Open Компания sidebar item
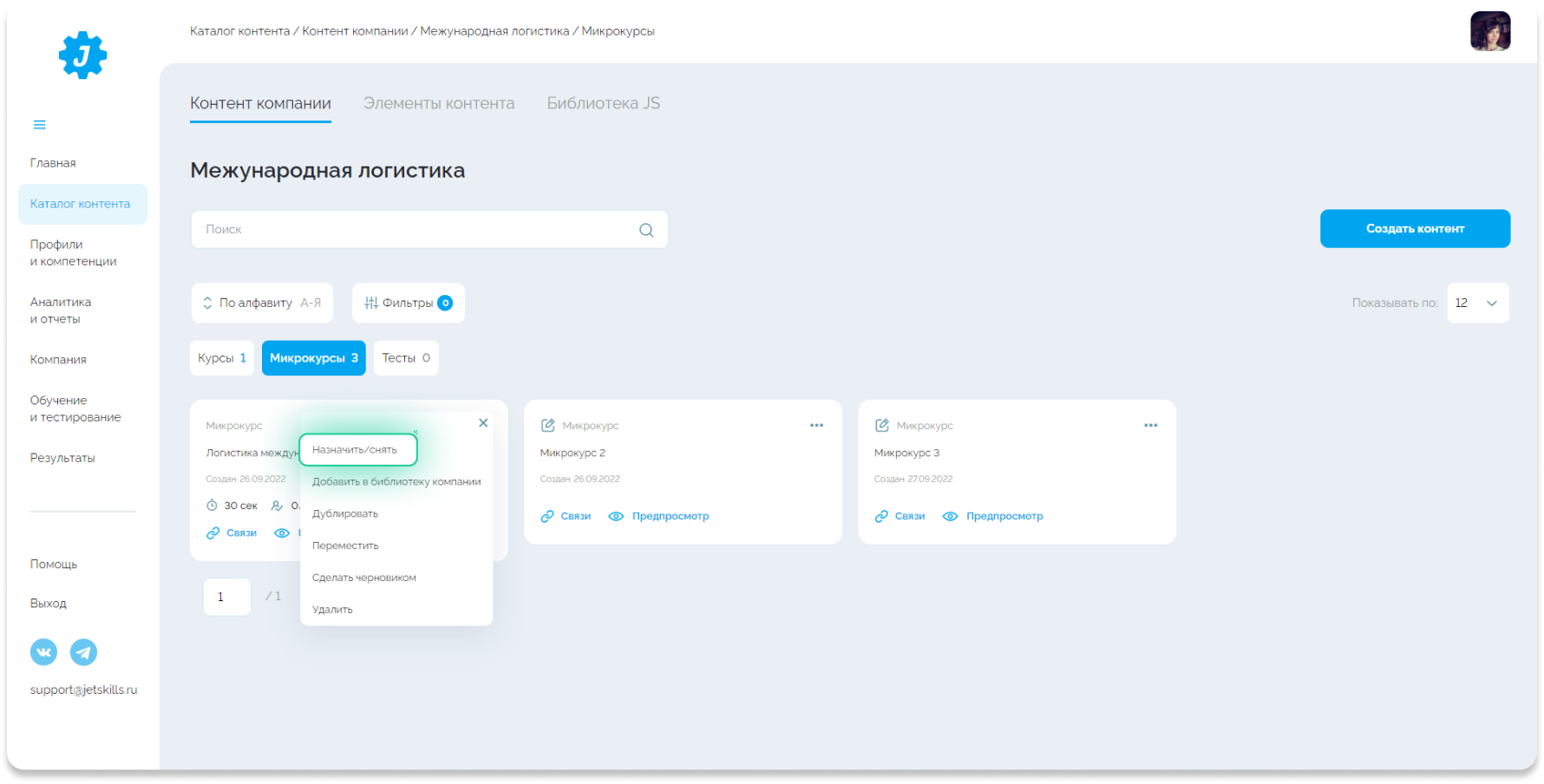Screen dimensions: 1544x784 coord(58,360)
